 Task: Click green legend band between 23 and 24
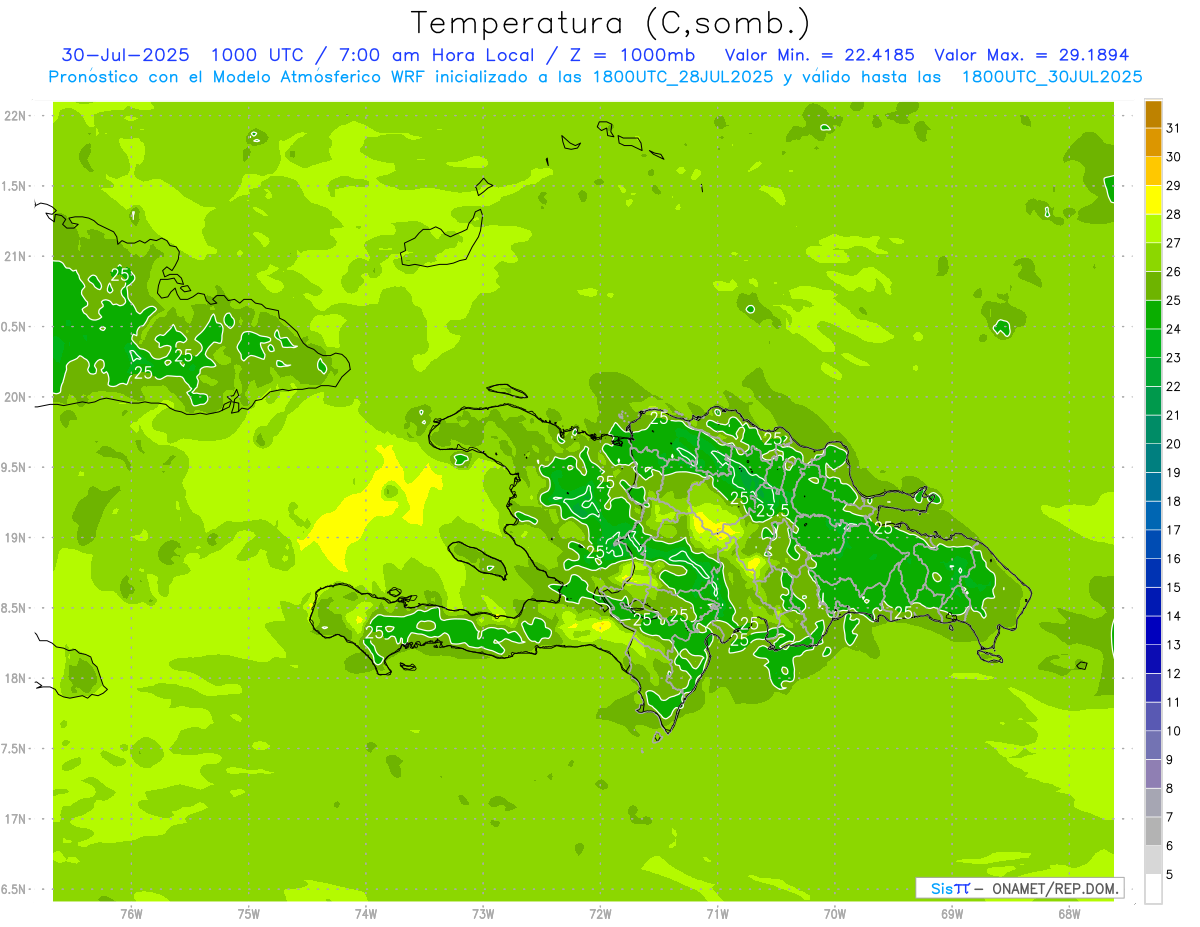point(1153,343)
